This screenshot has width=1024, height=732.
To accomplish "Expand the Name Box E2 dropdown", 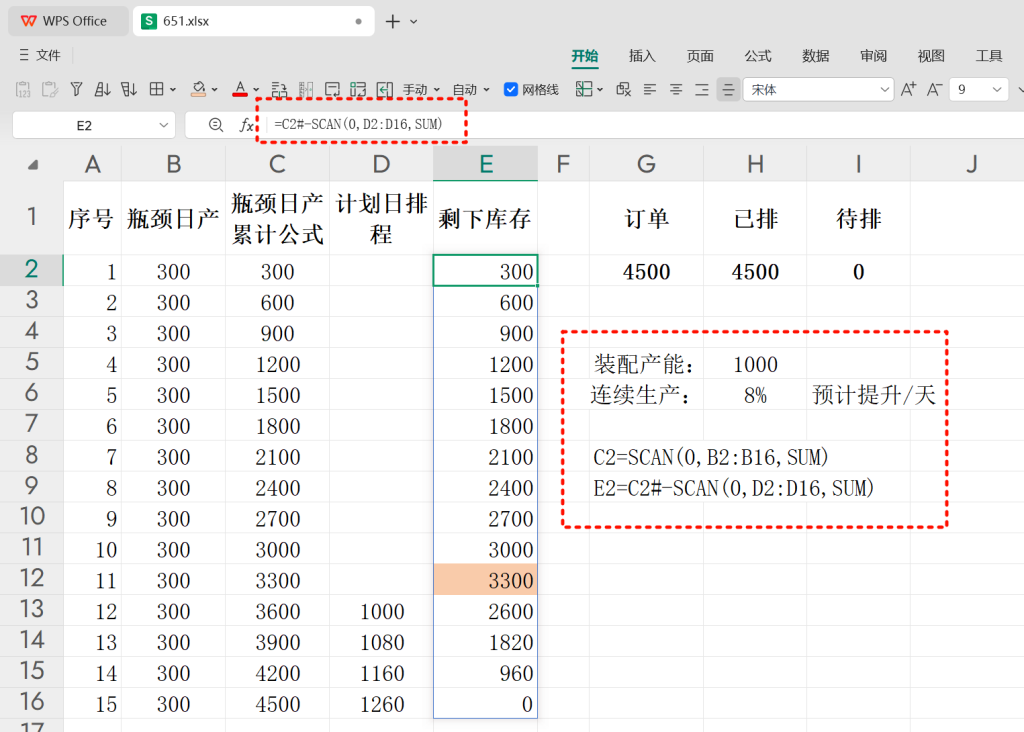I will tap(163, 125).
